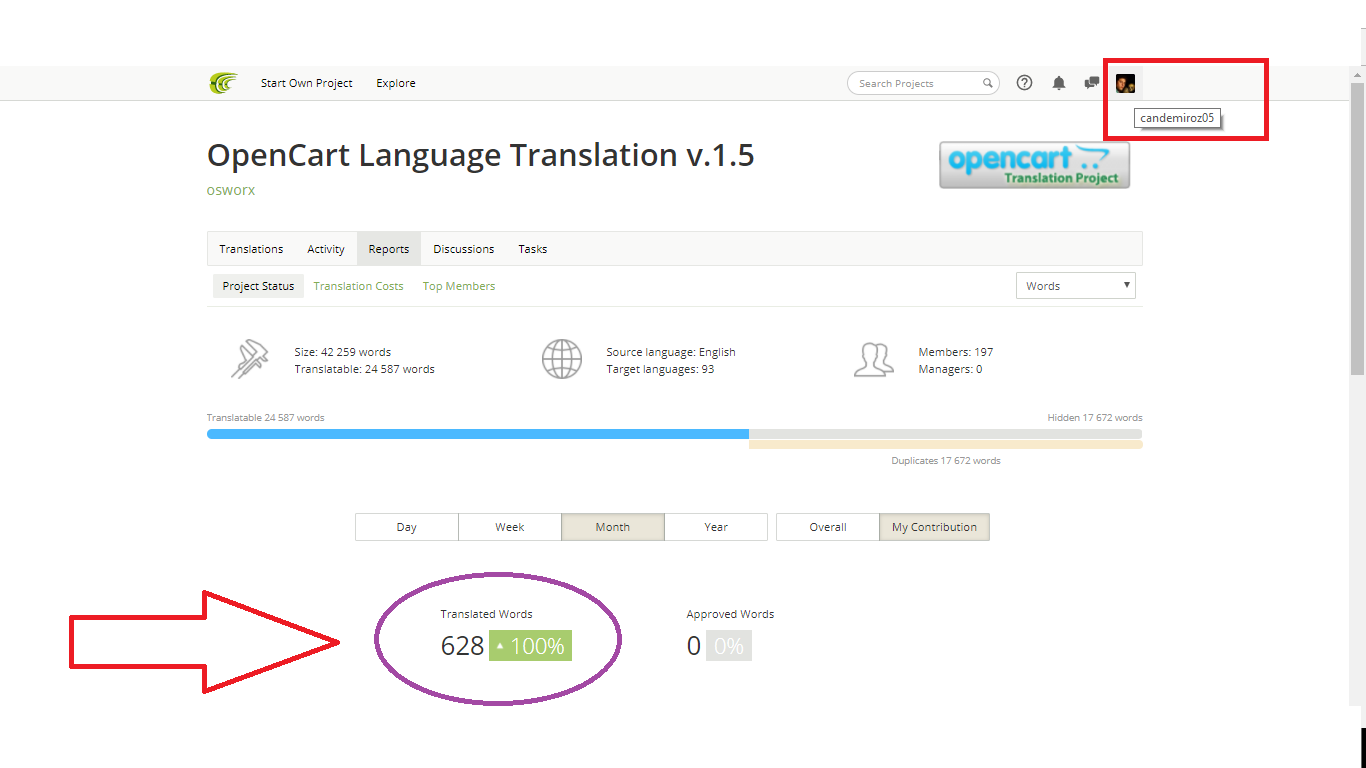Select the Day period toggle
Viewport: 1366px width, 768px height.
[407, 527]
